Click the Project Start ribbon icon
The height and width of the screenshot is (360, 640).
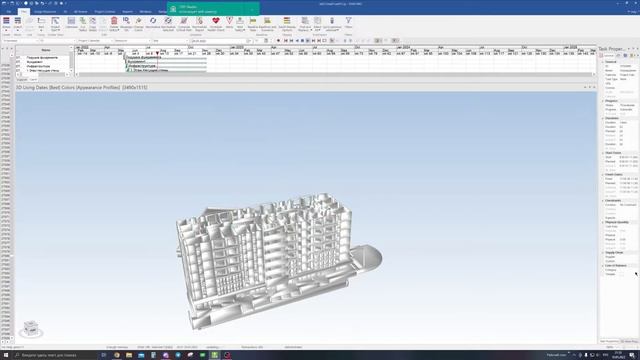click(x=55, y=24)
